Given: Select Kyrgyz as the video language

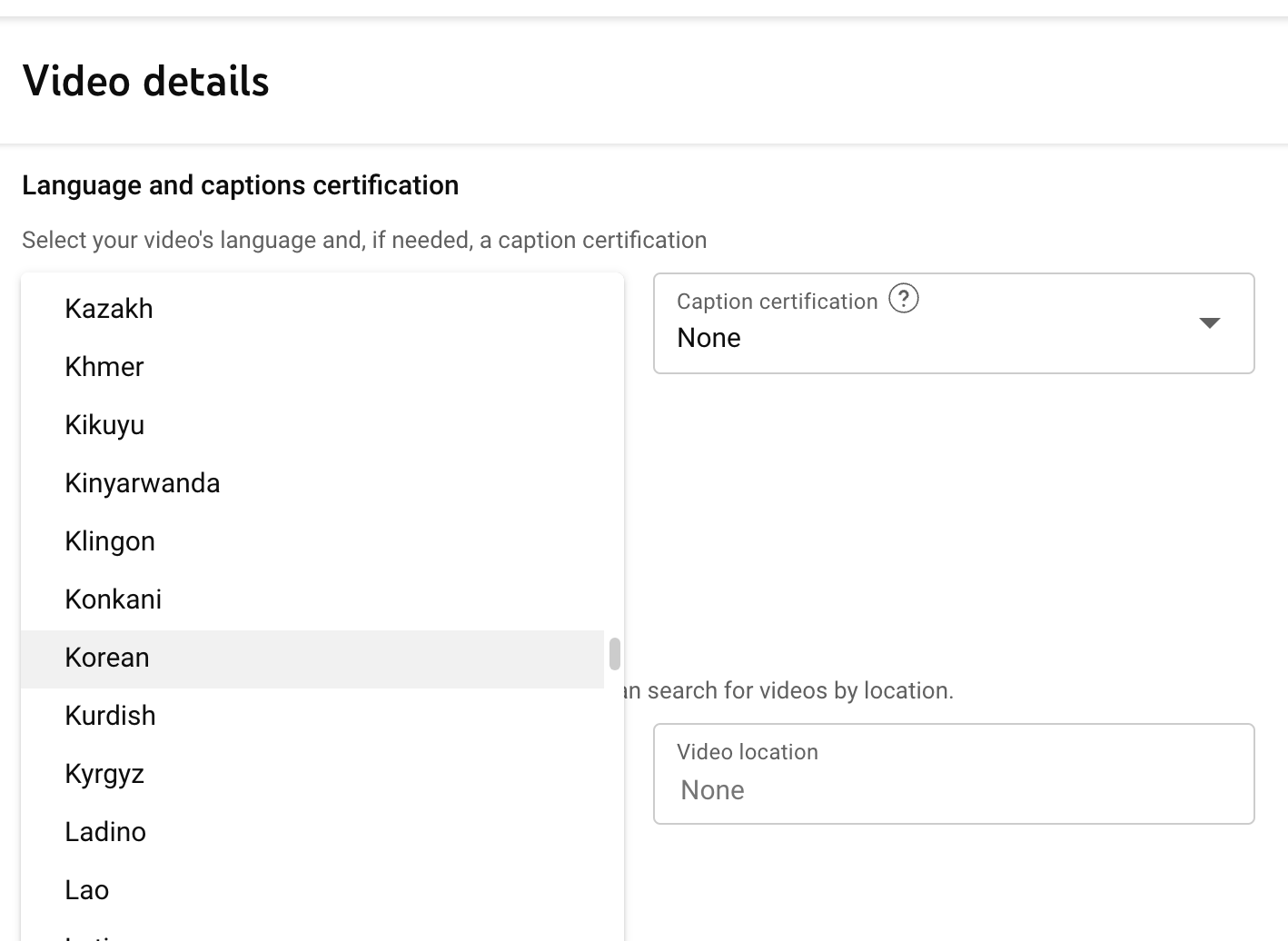Looking at the screenshot, I should (x=104, y=774).
